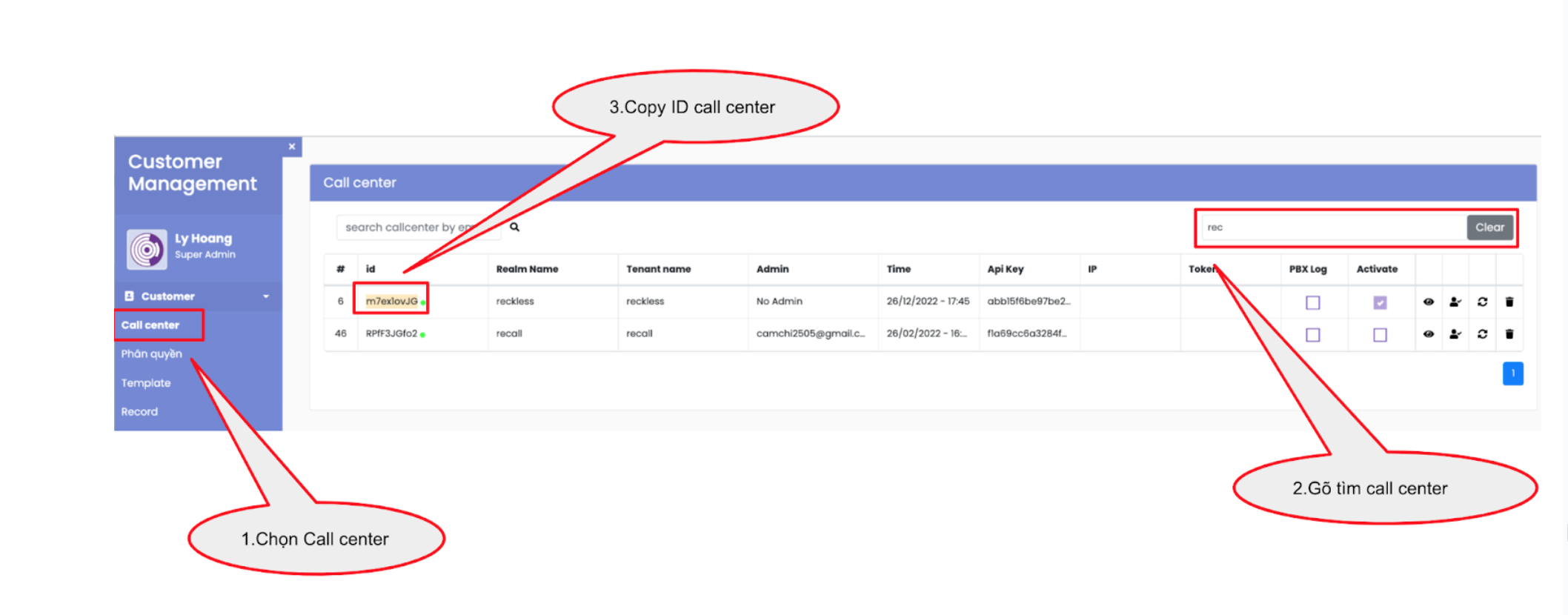Go to page 1 in pagination

(1512, 373)
